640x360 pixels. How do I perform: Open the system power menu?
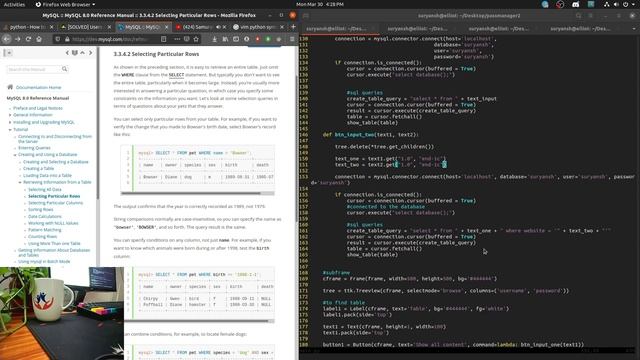625,4
